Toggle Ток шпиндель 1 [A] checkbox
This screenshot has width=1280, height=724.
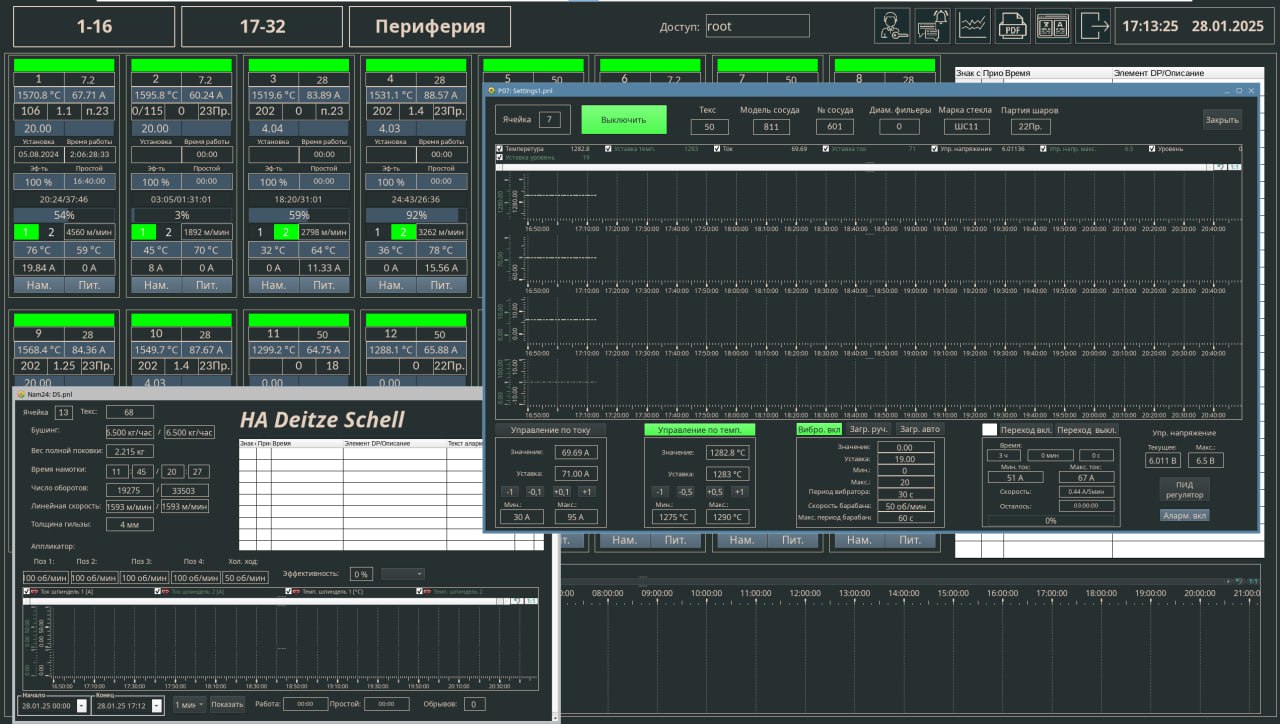click(27, 592)
